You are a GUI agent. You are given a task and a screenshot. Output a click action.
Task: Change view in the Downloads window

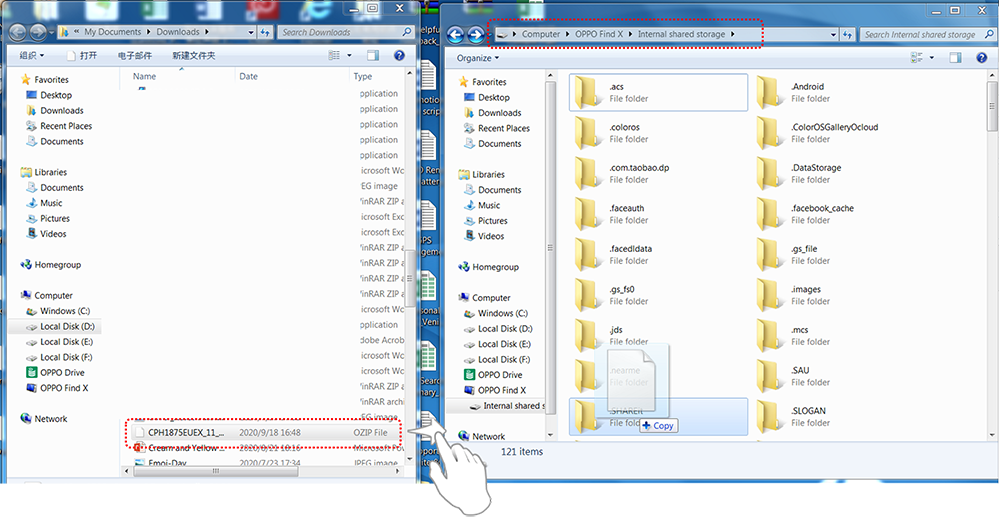coord(334,55)
